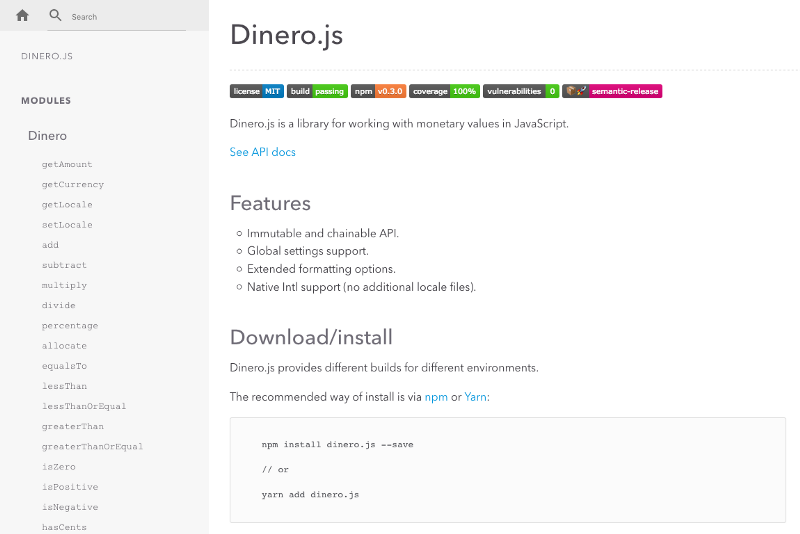Follow the Yarn link in install text
Image resolution: width=800 pixels, height=534 pixels.
tap(475, 397)
